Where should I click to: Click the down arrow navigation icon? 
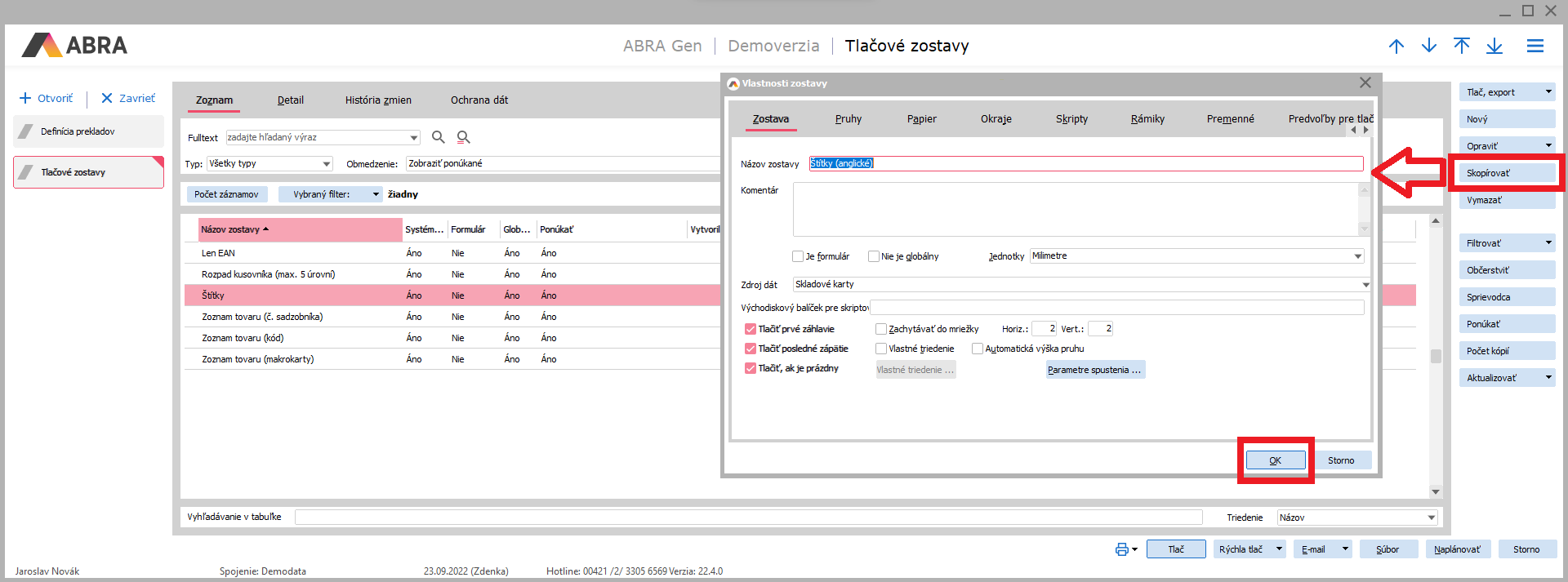click(1429, 47)
